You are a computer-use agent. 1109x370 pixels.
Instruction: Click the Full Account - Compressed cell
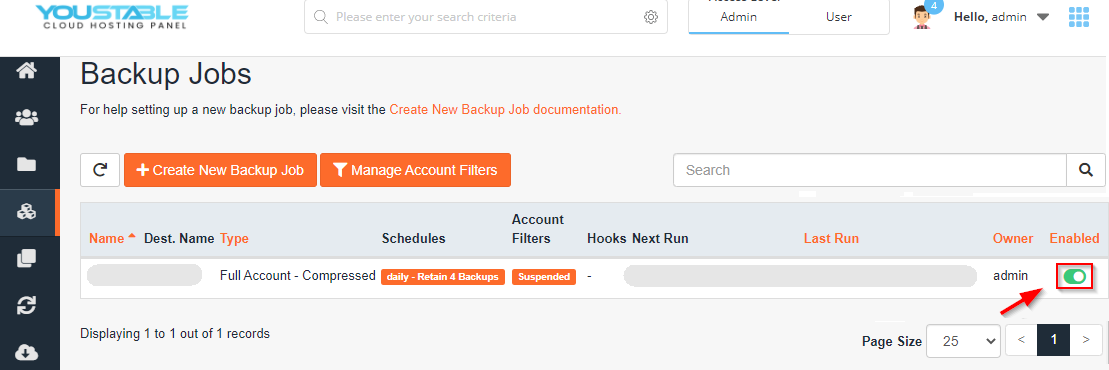pyautogui.click(x=298, y=276)
